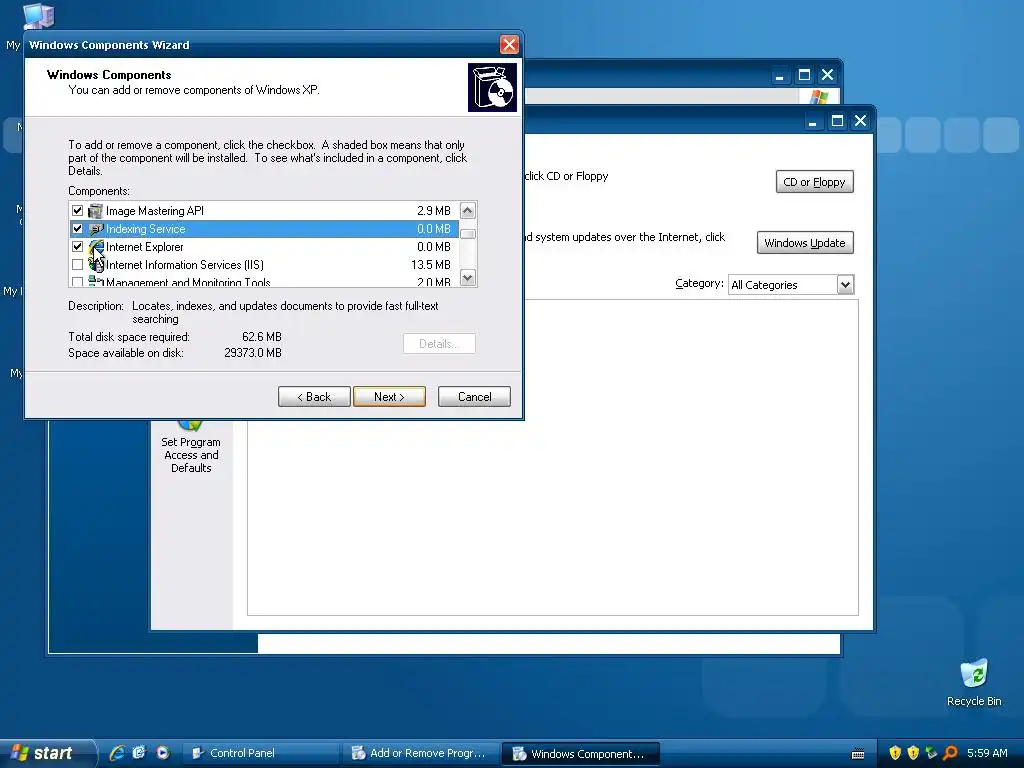Click the 5:59 AM system clock
The image size is (1024, 768).
pyautogui.click(x=987, y=753)
